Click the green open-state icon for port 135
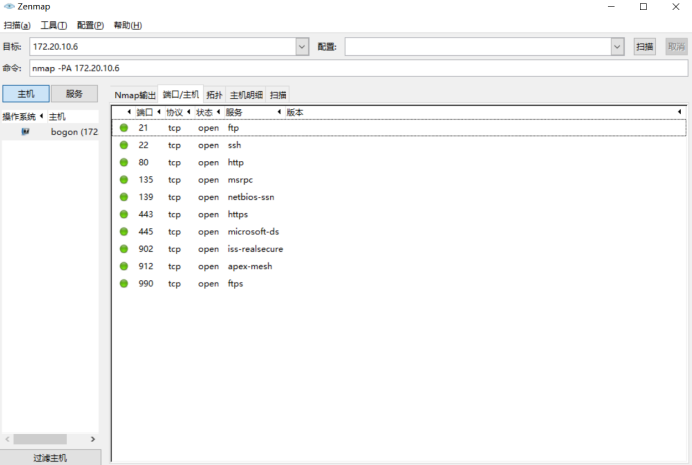Viewport: 692px width, 465px height. point(124,180)
